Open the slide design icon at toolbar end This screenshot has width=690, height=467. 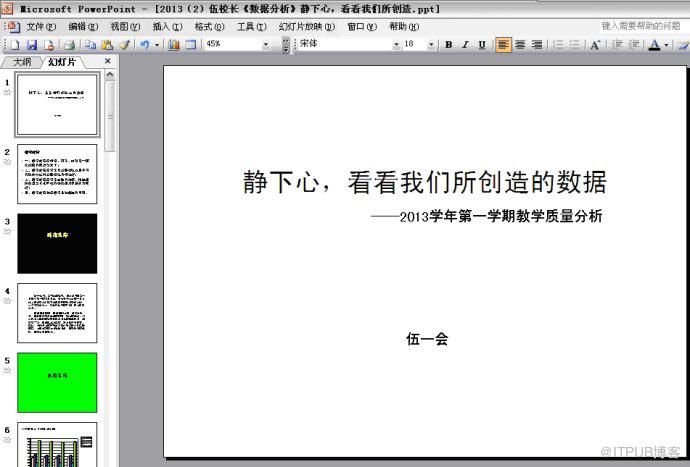[x=683, y=44]
